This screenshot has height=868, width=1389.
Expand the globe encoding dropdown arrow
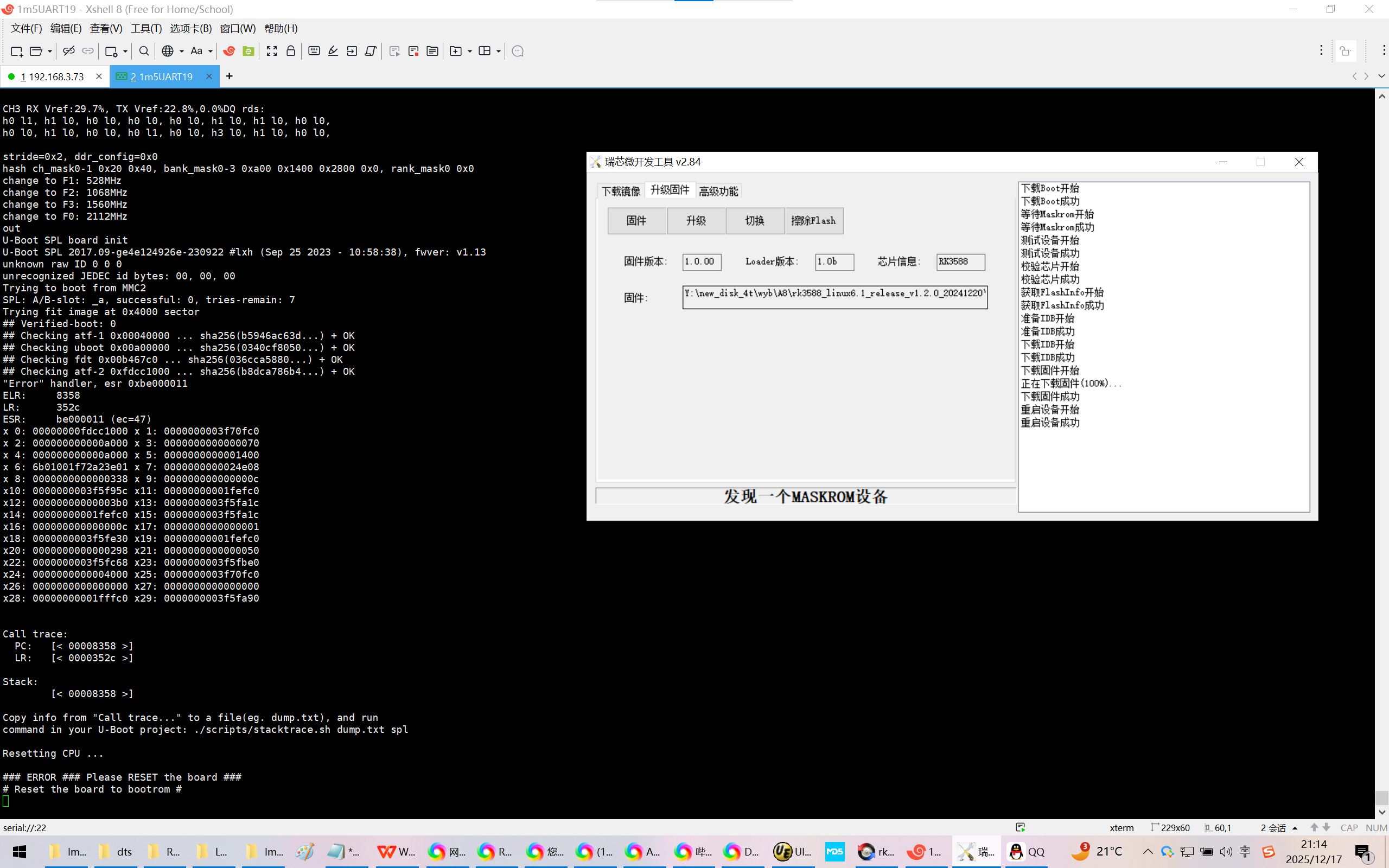(x=181, y=51)
